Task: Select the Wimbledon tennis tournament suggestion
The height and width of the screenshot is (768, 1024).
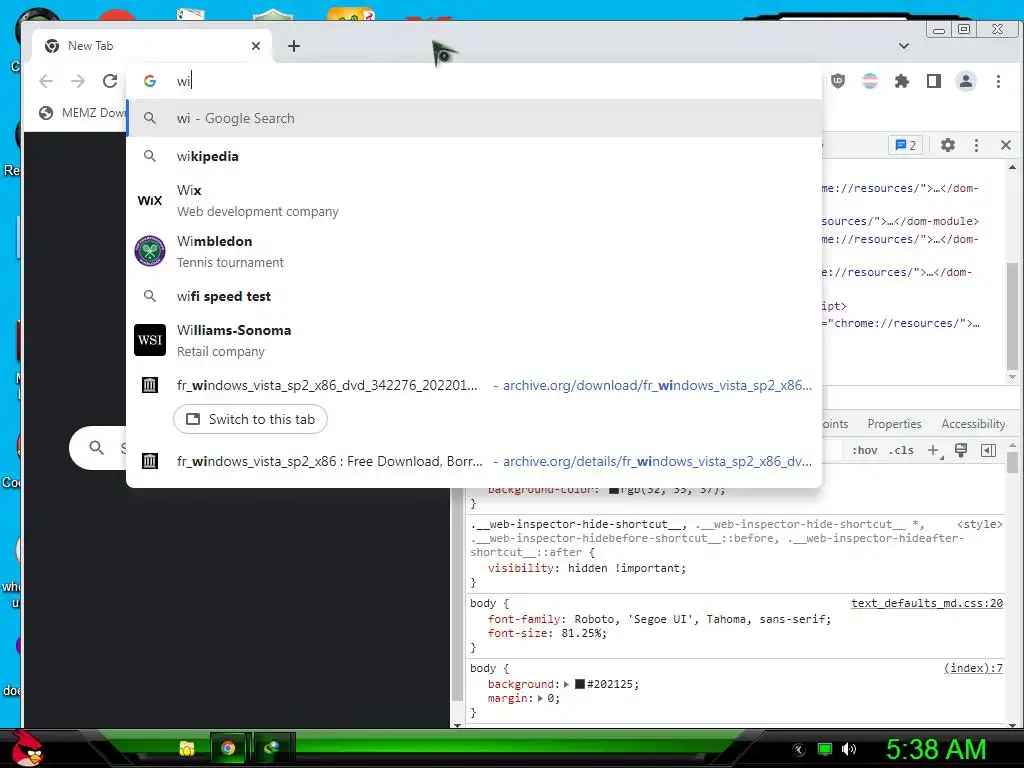Action: click(474, 251)
